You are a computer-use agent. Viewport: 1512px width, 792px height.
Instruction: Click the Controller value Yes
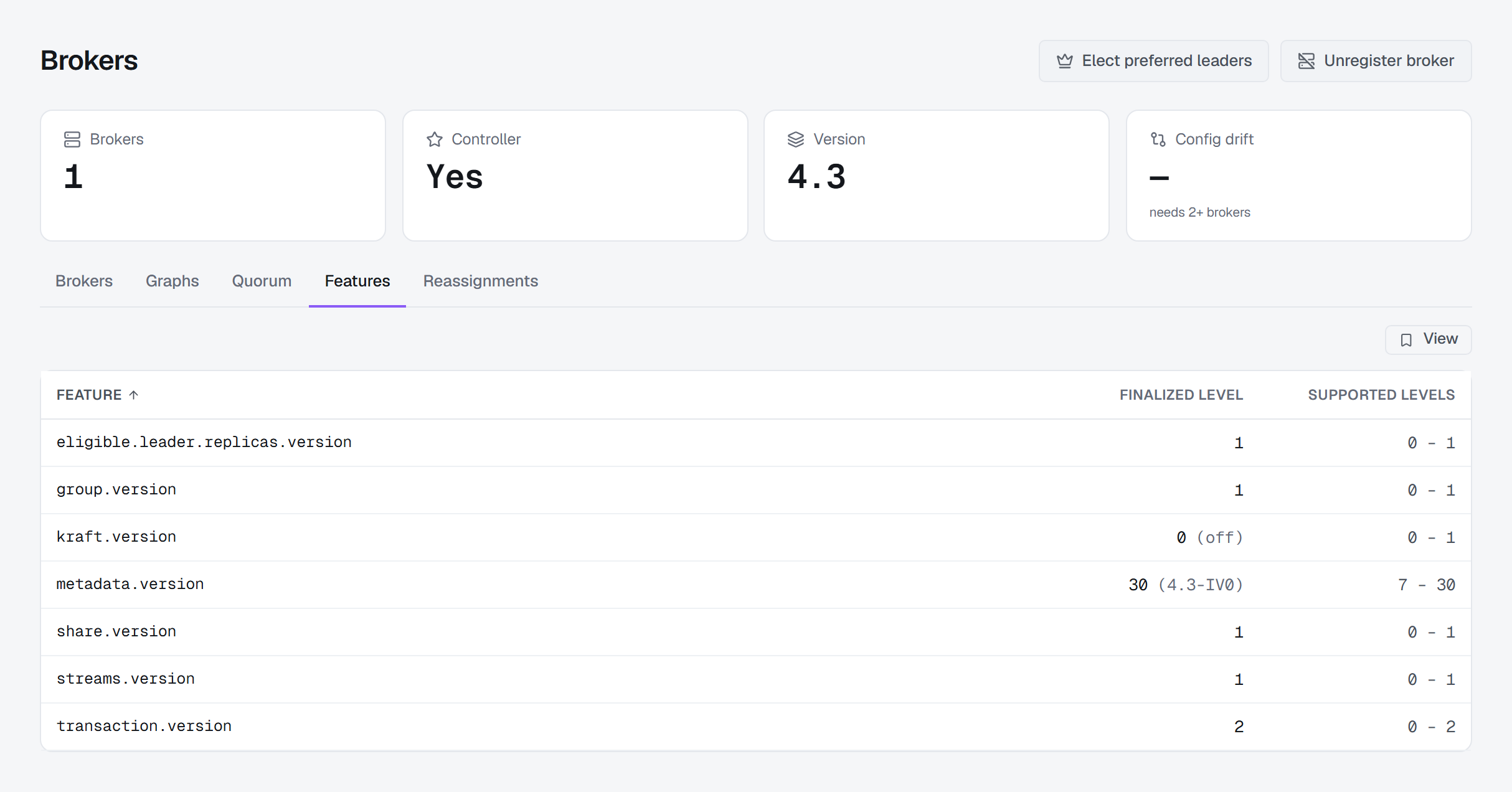[455, 177]
